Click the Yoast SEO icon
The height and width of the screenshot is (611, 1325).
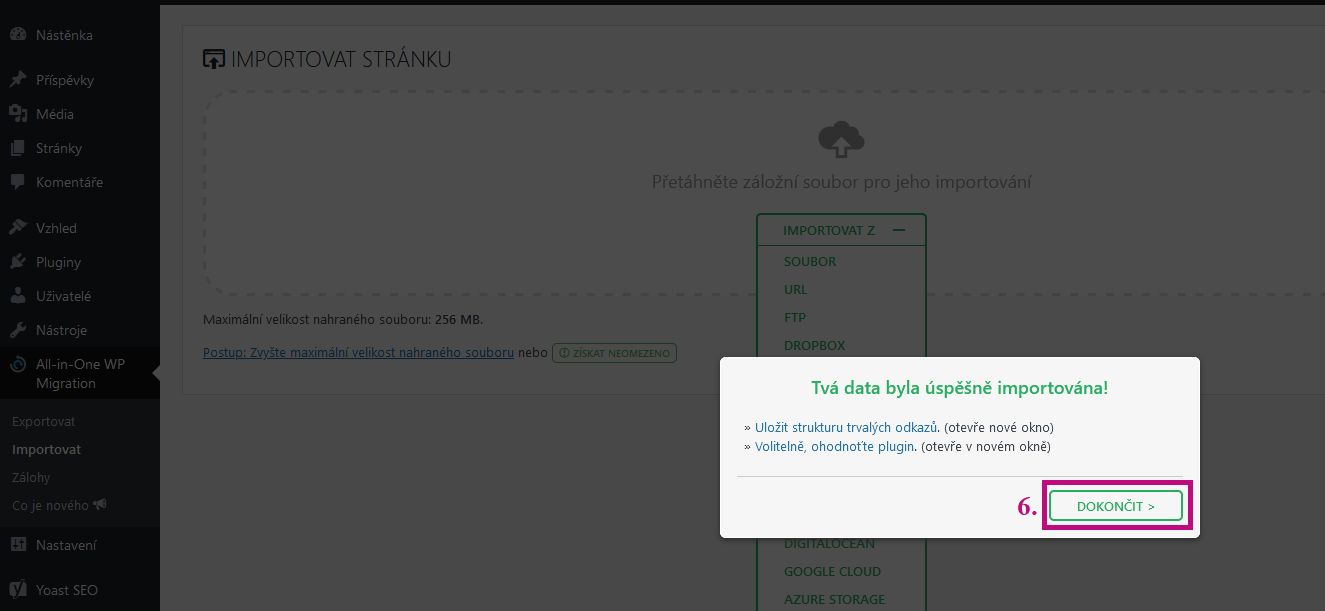18,590
